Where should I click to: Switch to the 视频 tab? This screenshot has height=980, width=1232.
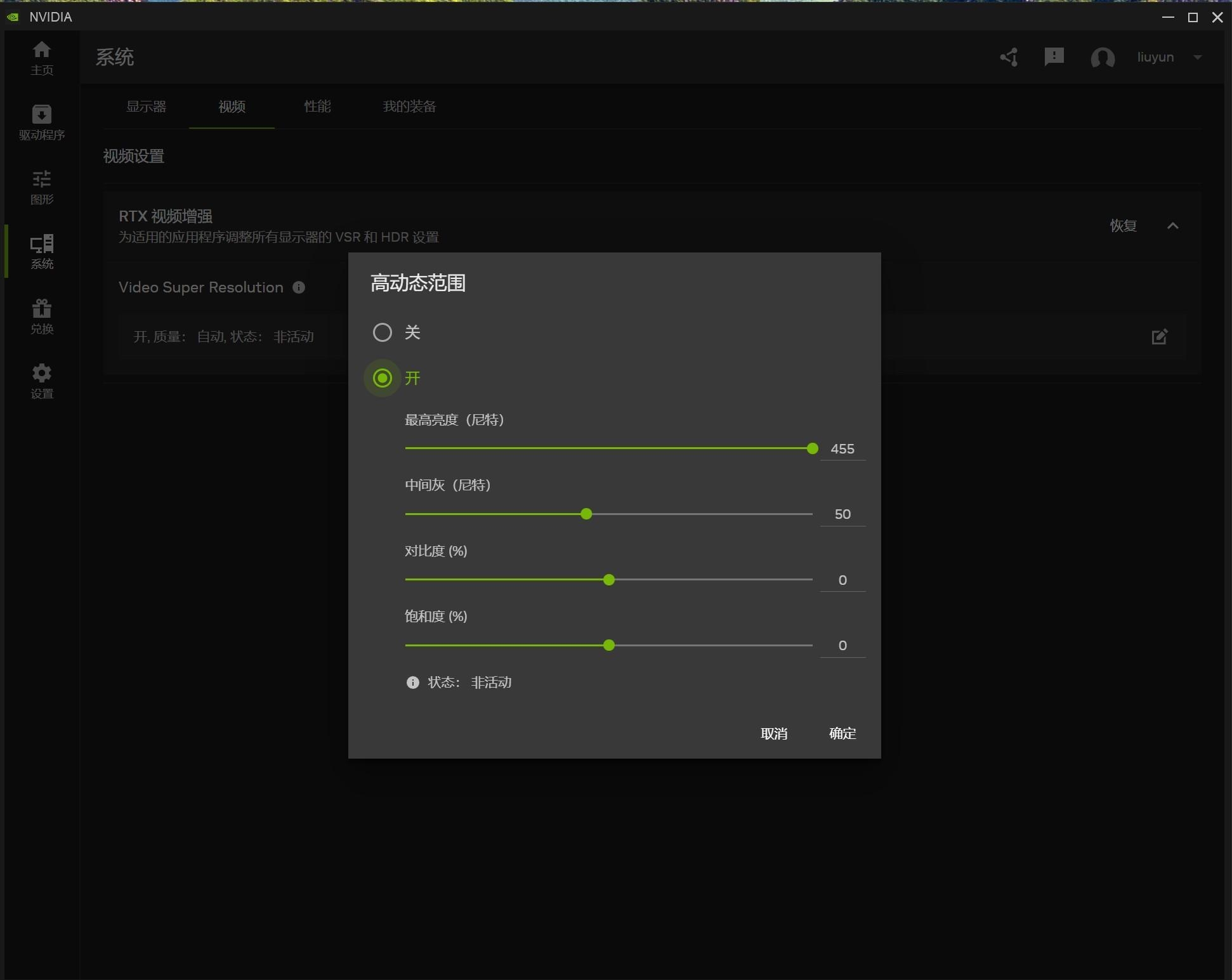tap(232, 107)
